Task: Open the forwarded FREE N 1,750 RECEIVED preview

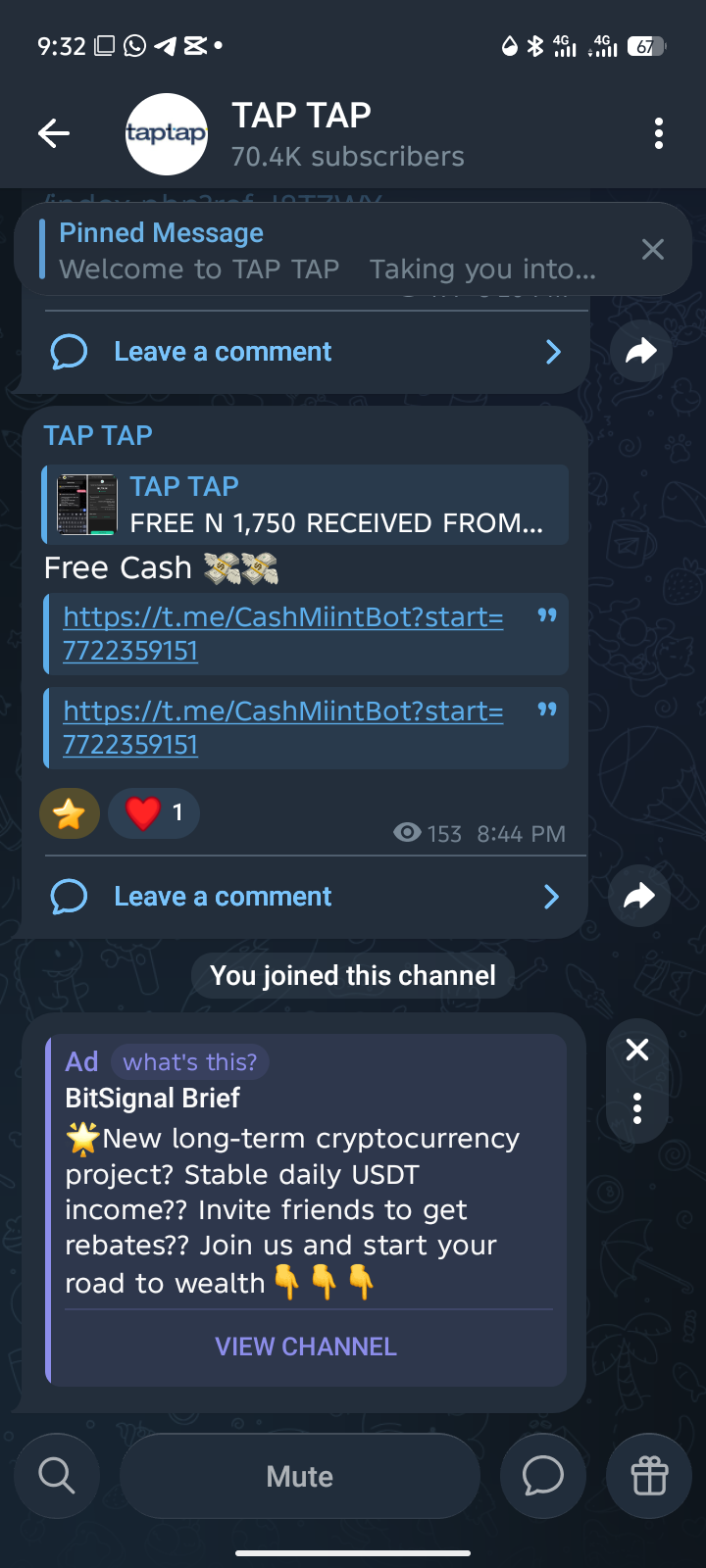Action: [306, 505]
